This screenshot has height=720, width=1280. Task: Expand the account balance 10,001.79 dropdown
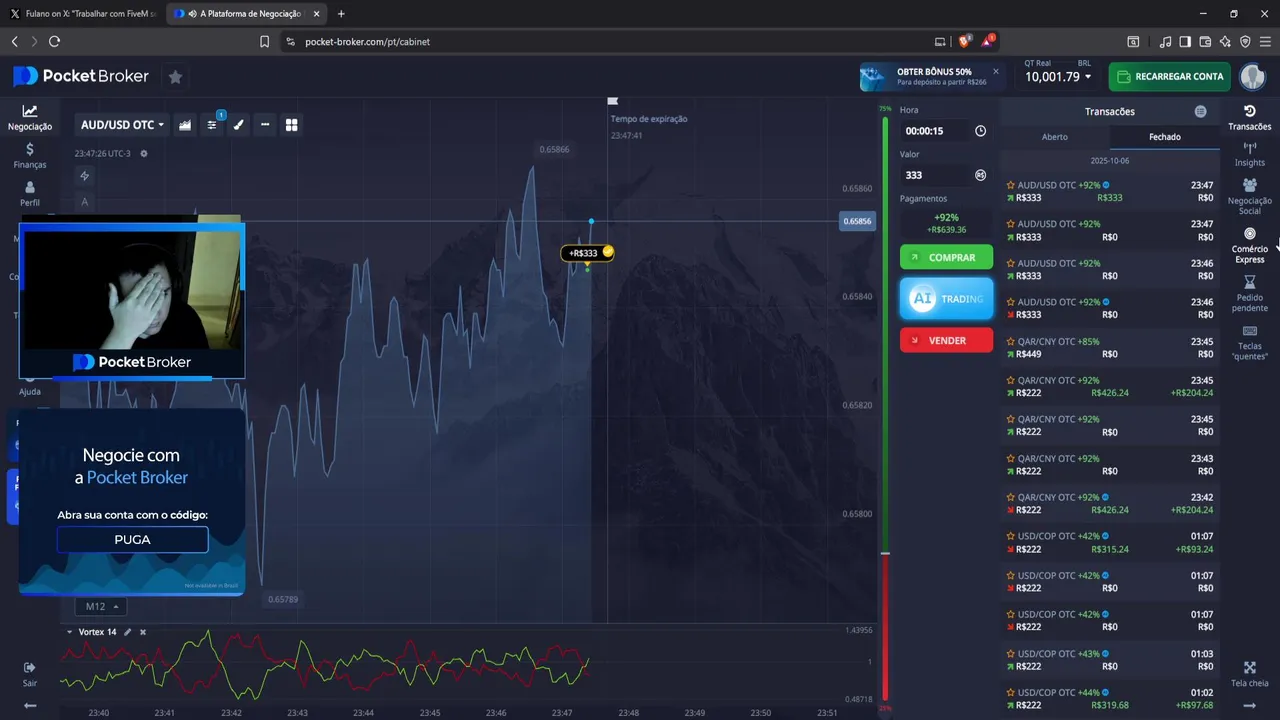1058,77
